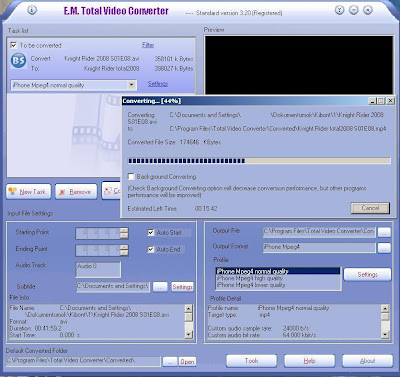Image resolution: width=400 pixels, height=377 pixels.
Task: Browse for Default Converted Folder
Action: coord(170,361)
